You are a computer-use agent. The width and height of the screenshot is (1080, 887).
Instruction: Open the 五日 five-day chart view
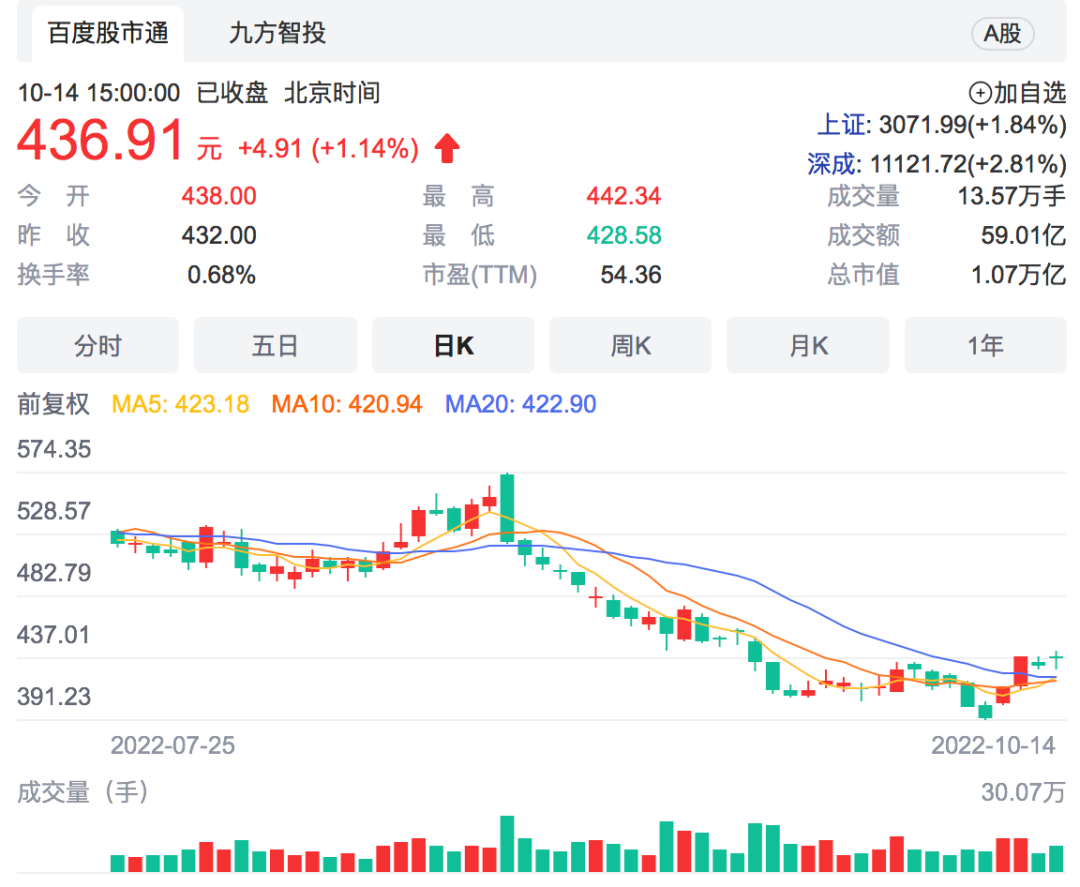coord(275,344)
